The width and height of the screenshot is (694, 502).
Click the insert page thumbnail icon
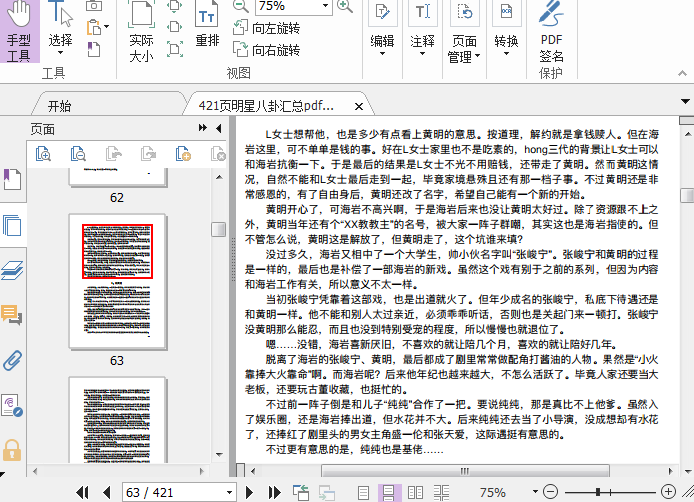(183, 154)
